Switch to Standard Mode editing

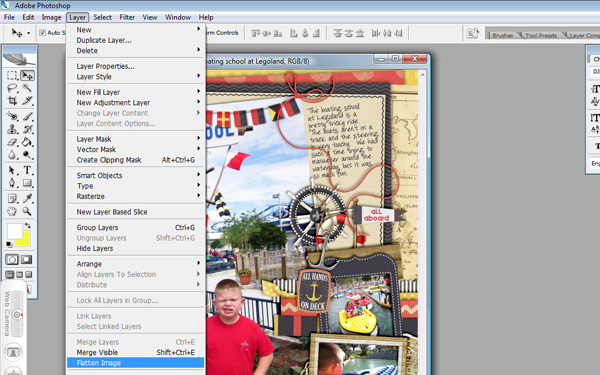(12, 259)
